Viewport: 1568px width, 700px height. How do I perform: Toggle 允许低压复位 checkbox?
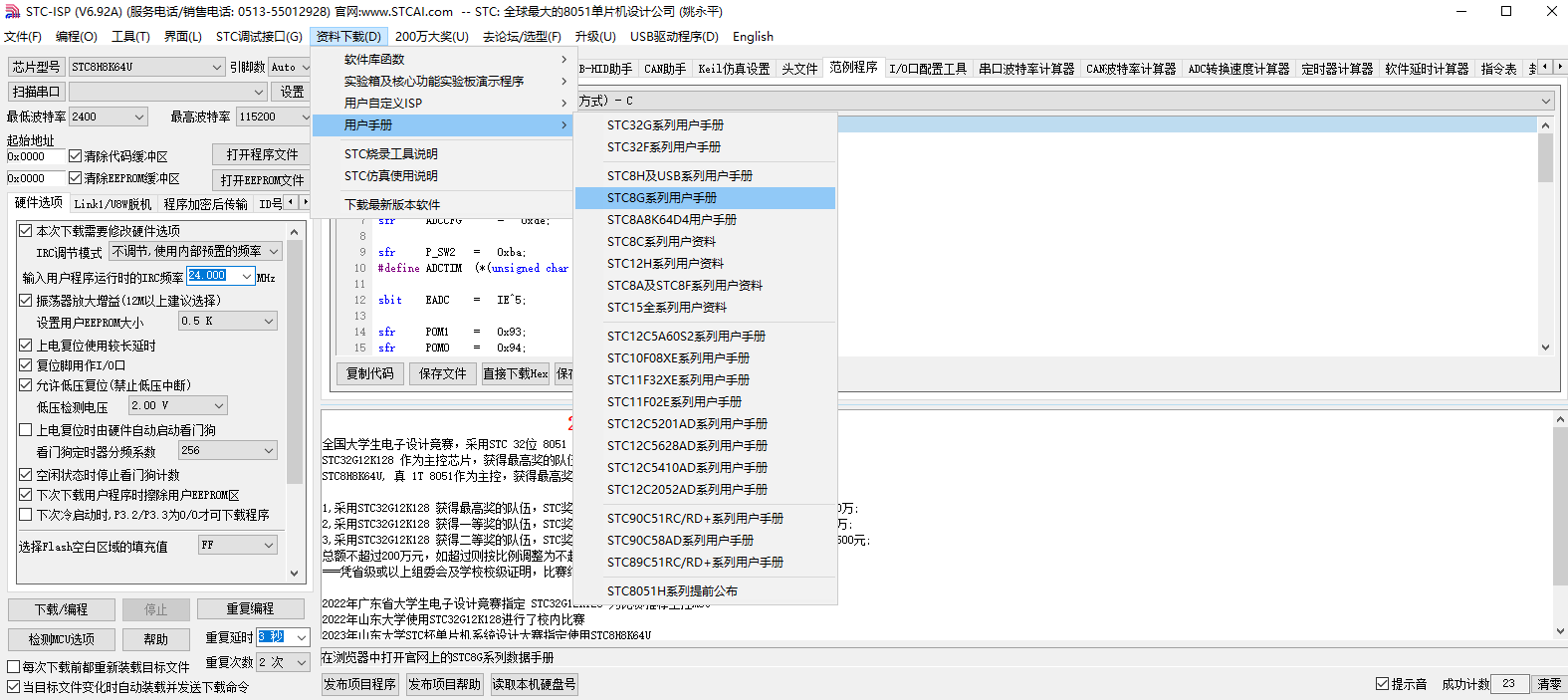[x=26, y=385]
